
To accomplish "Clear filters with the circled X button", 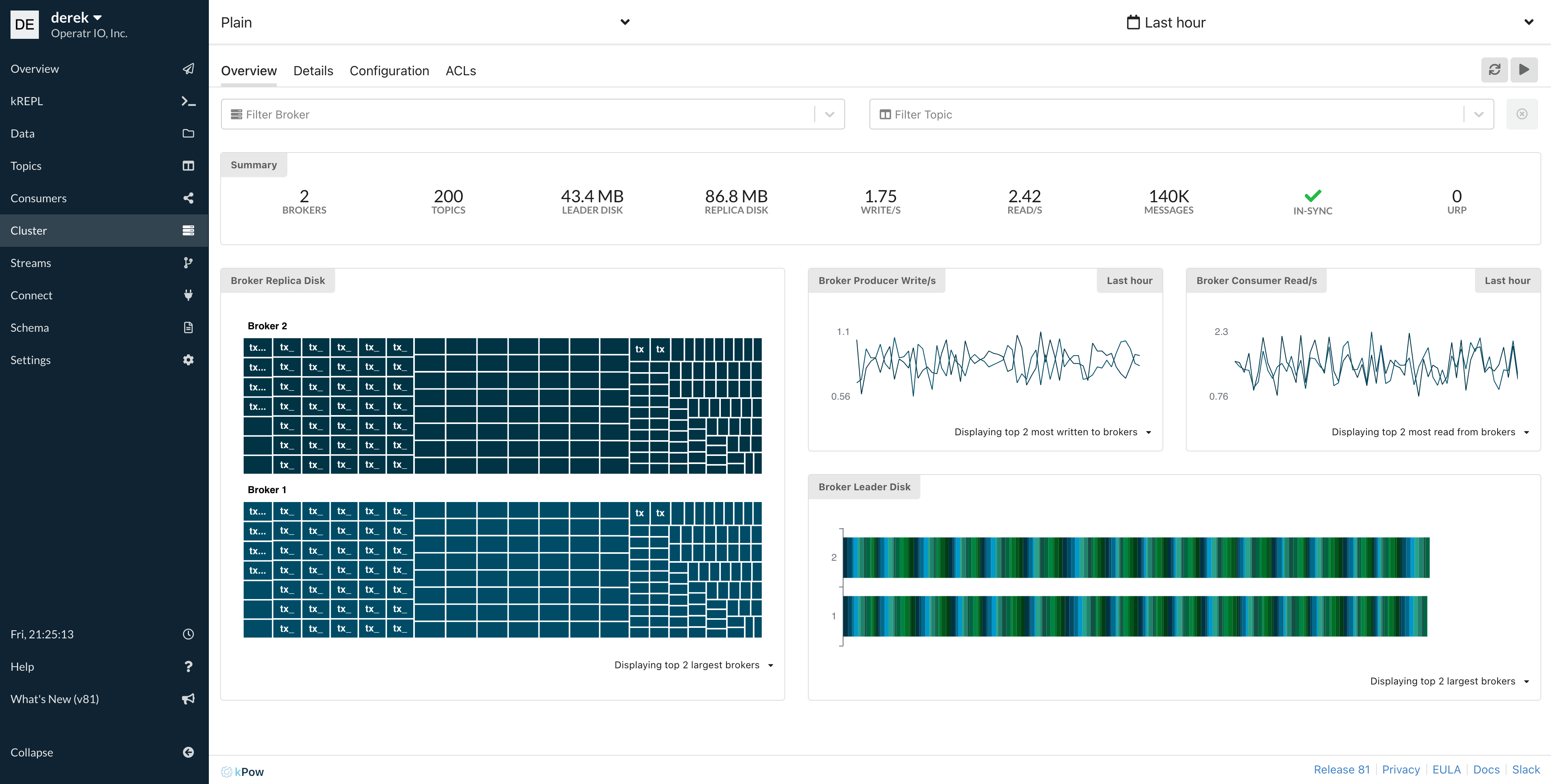I will point(1521,114).
